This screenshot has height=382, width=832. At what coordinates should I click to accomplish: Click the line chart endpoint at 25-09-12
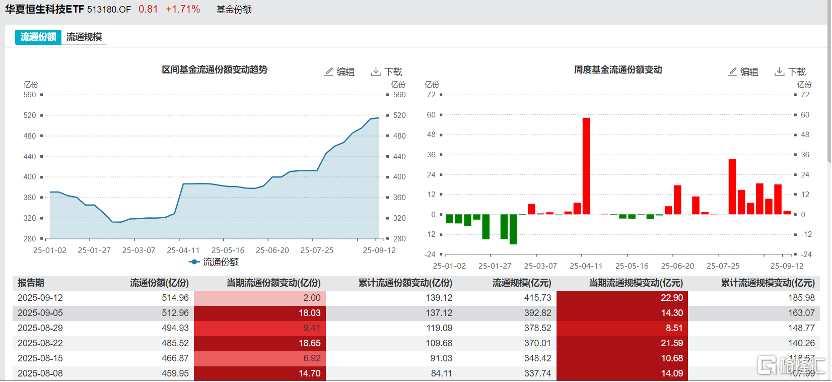(x=378, y=118)
